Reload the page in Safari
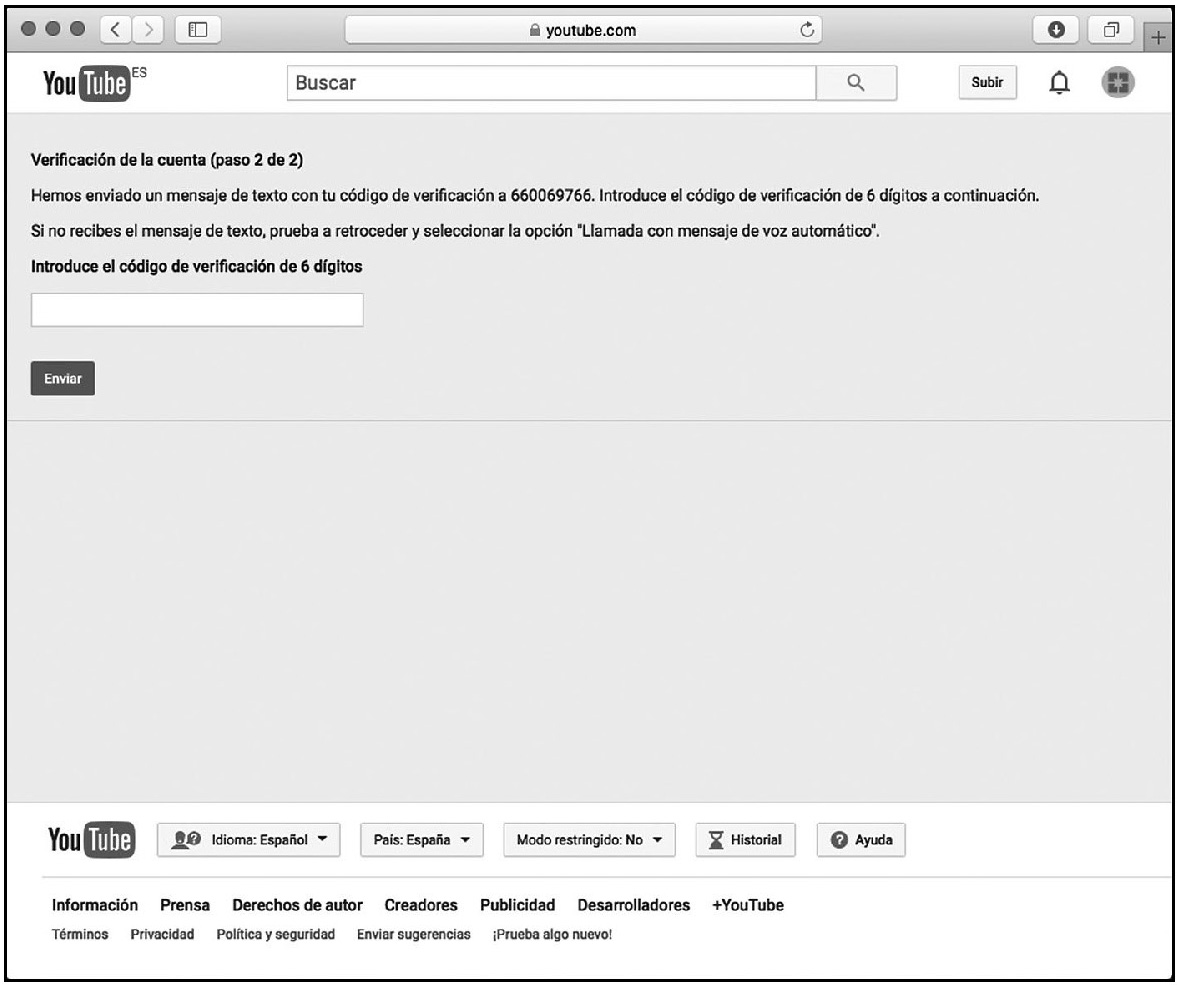Screen dimensions: 1178x985 (x=806, y=29)
